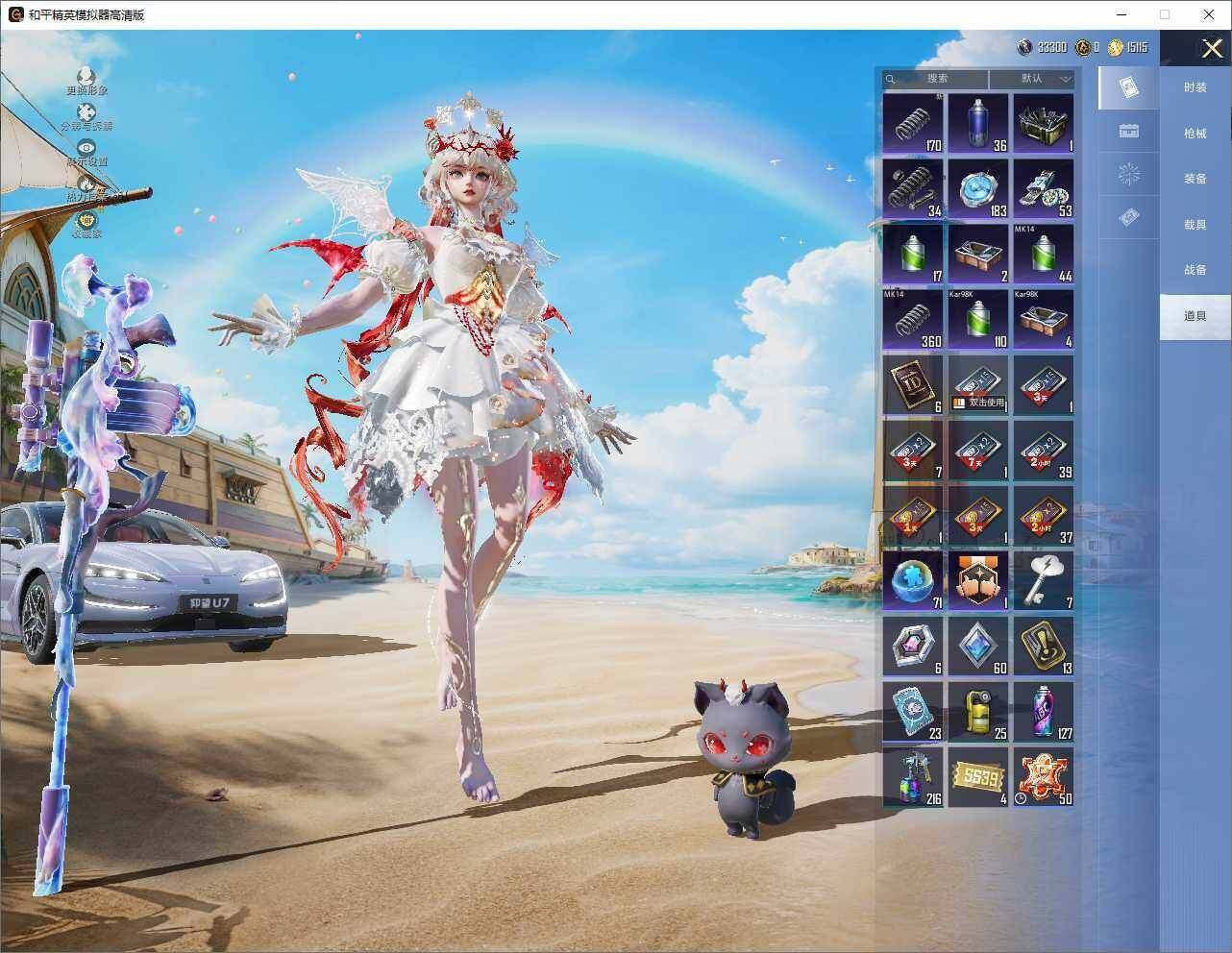Switch to the 时装 tab

pos(1195,87)
